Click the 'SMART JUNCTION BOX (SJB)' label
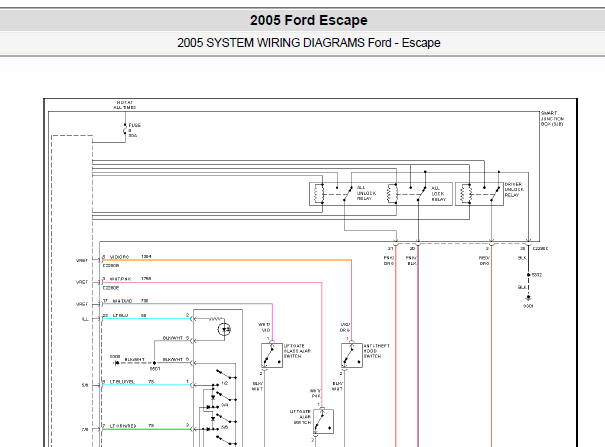This screenshot has width=605, height=447. click(552, 119)
